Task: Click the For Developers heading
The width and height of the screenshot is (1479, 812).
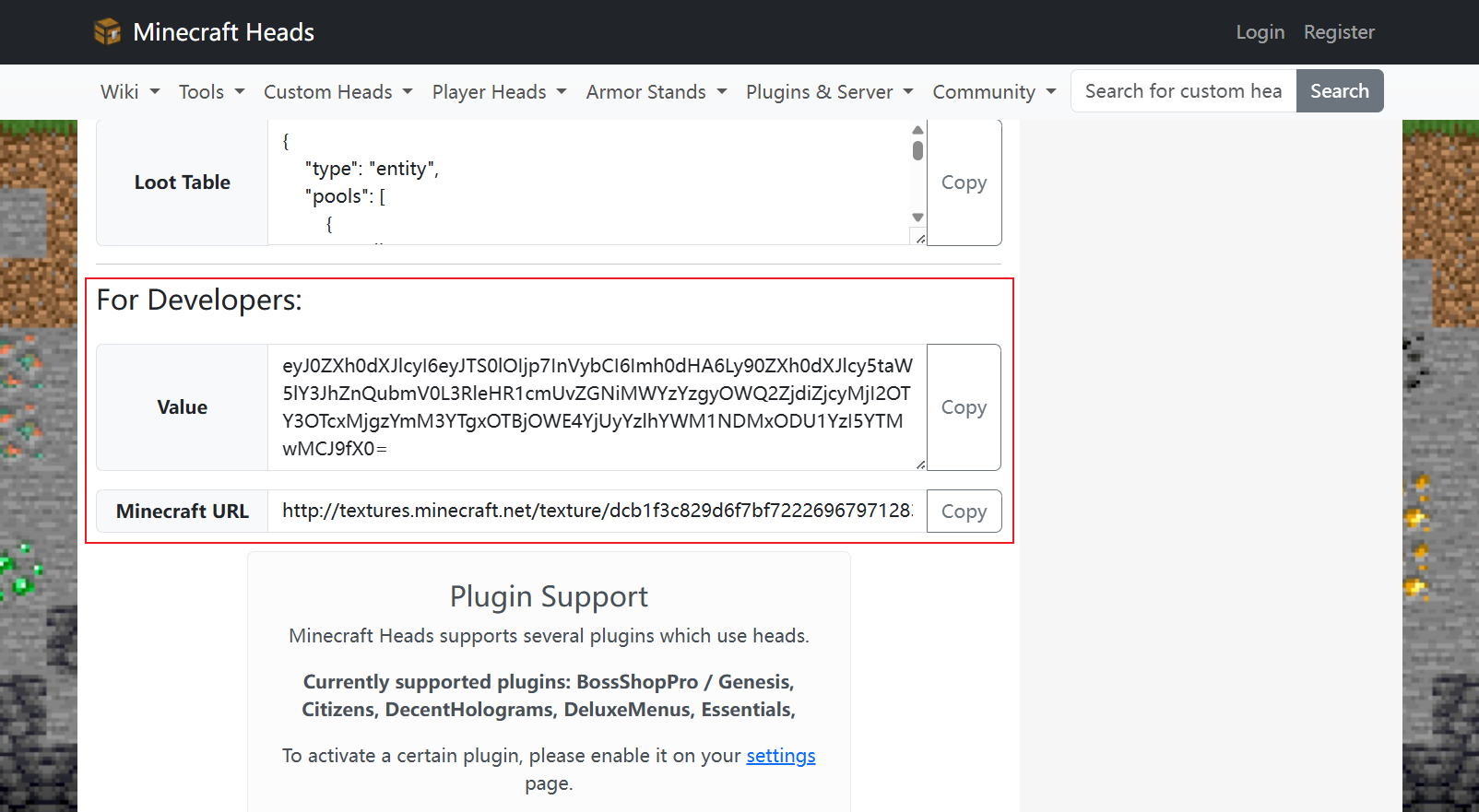Action: (199, 300)
